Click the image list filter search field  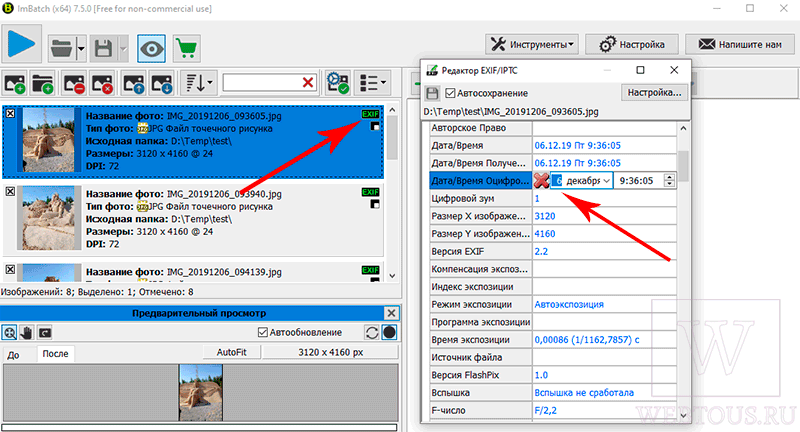coord(261,83)
